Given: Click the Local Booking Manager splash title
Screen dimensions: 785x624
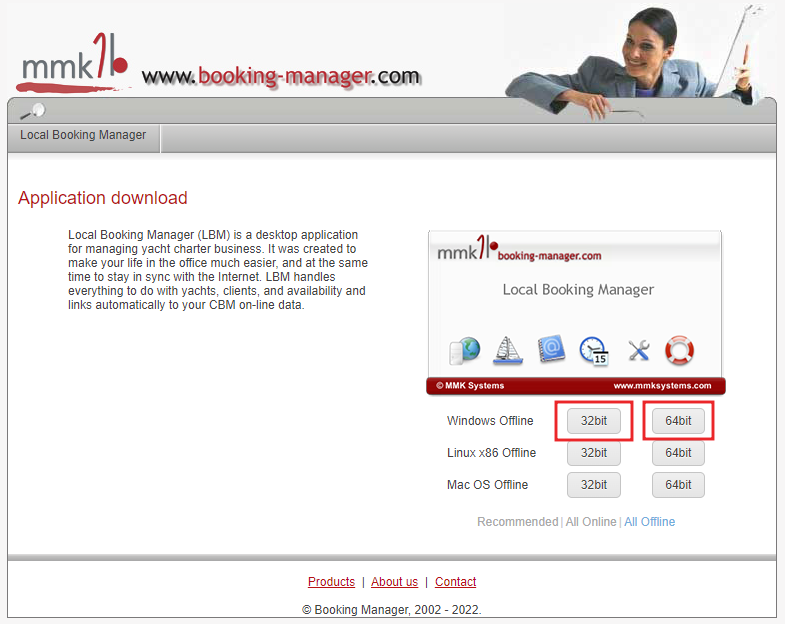Looking at the screenshot, I should pos(578,290).
